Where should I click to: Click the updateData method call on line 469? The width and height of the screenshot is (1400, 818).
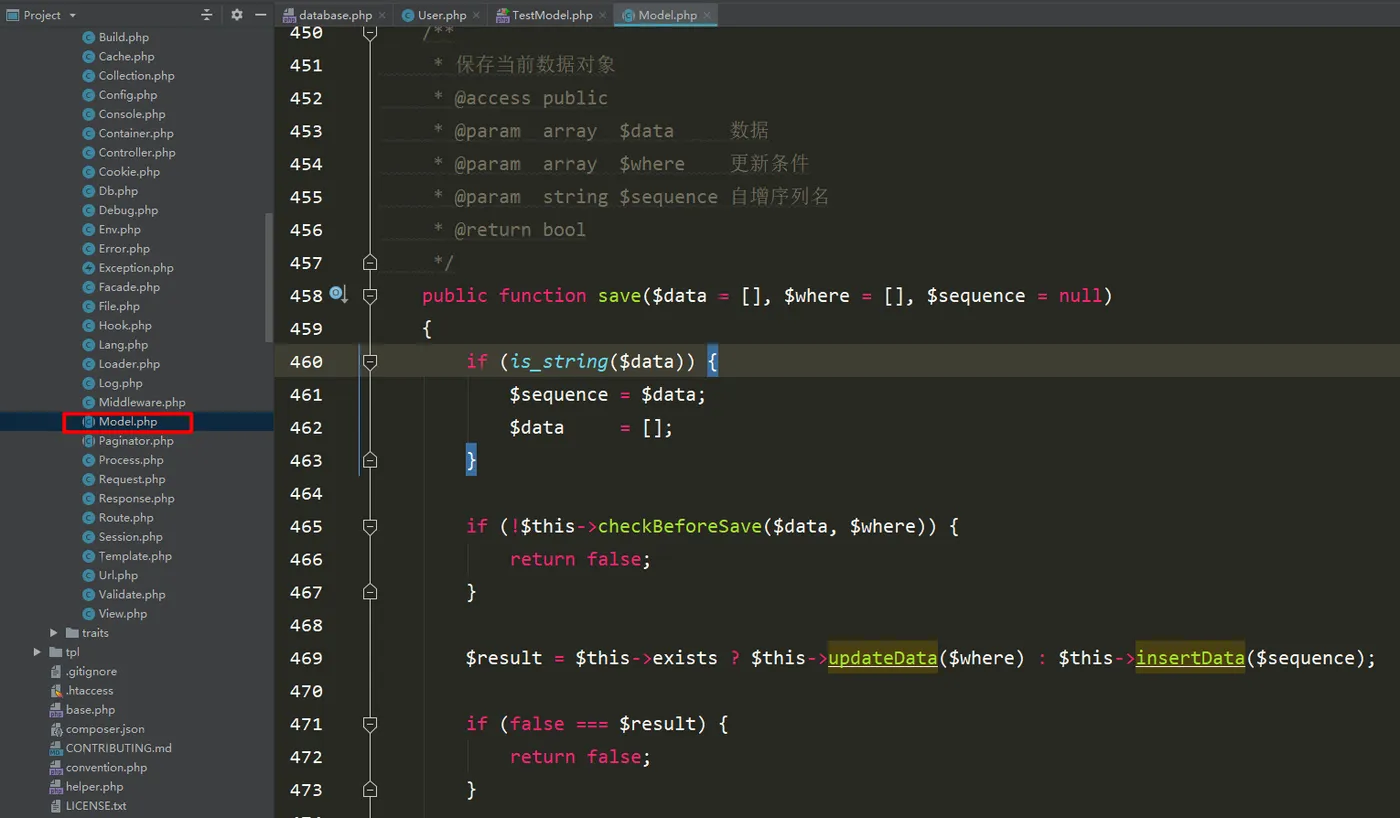pyautogui.click(x=883, y=658)
